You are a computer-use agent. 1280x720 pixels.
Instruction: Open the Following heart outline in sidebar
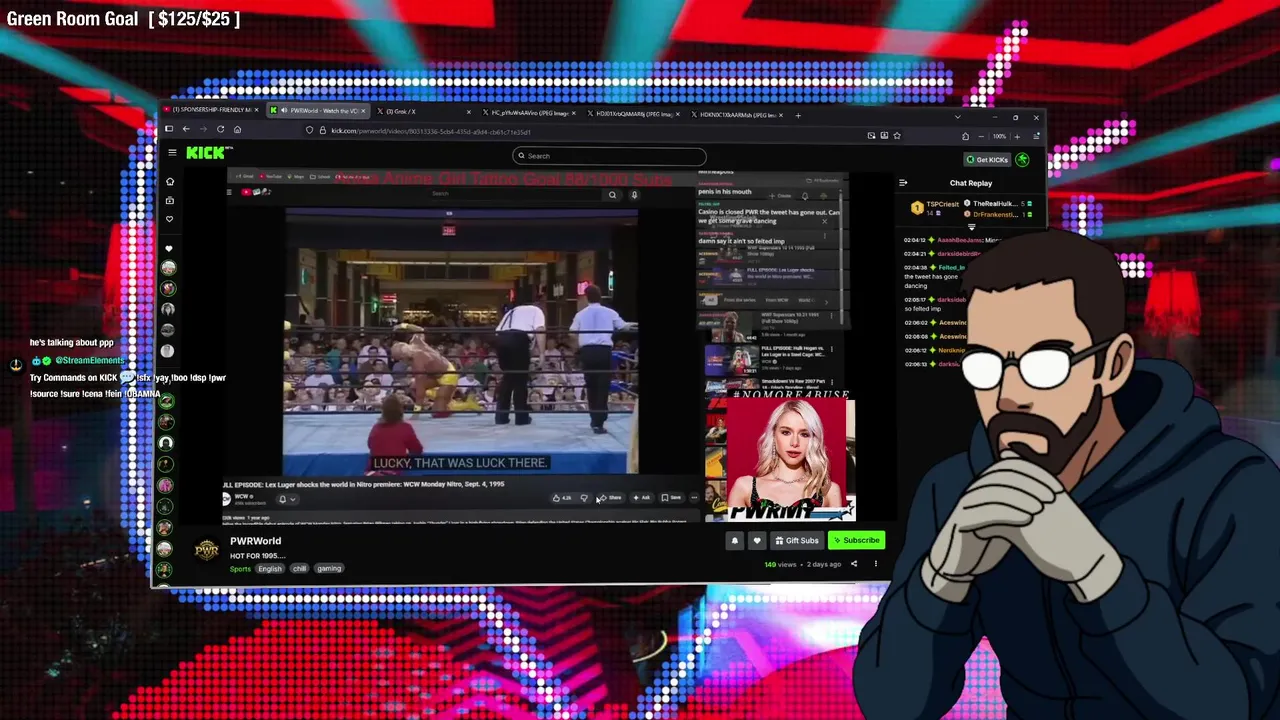coord(169,218)
